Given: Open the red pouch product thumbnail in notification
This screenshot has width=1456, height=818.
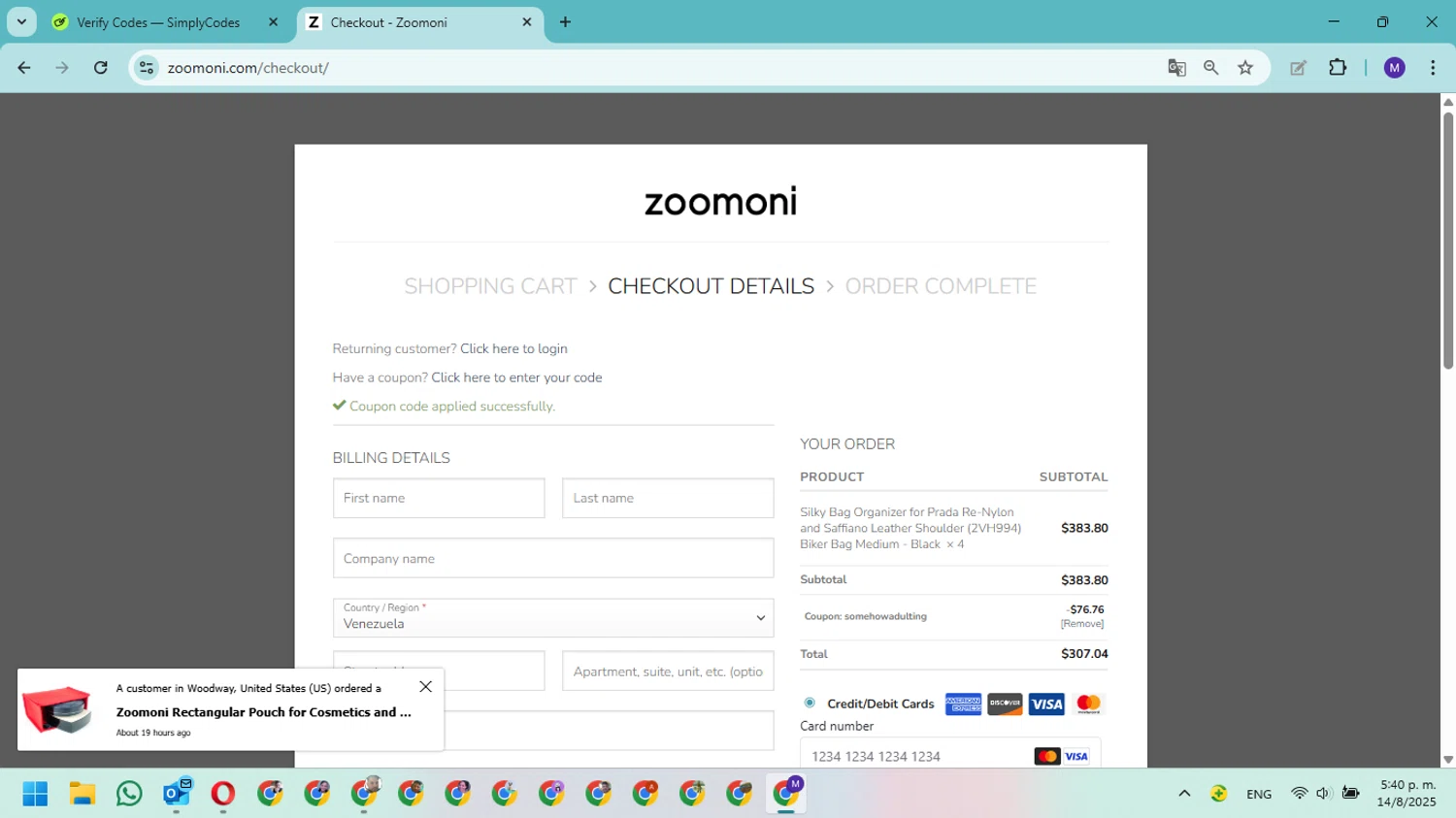Looking at the screenshot, I should [57, 709].
